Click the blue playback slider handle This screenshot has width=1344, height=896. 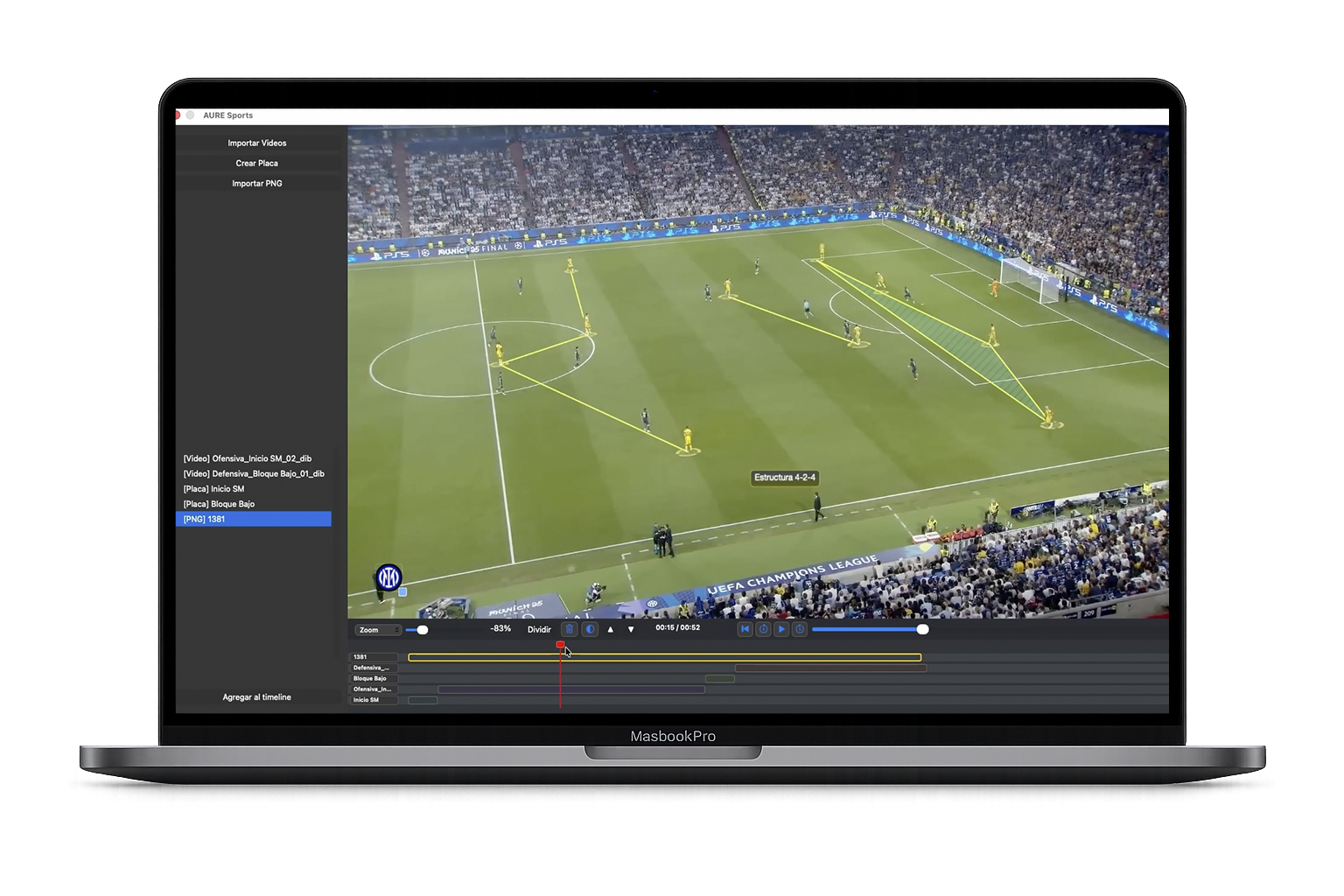(x=922, y=629)
